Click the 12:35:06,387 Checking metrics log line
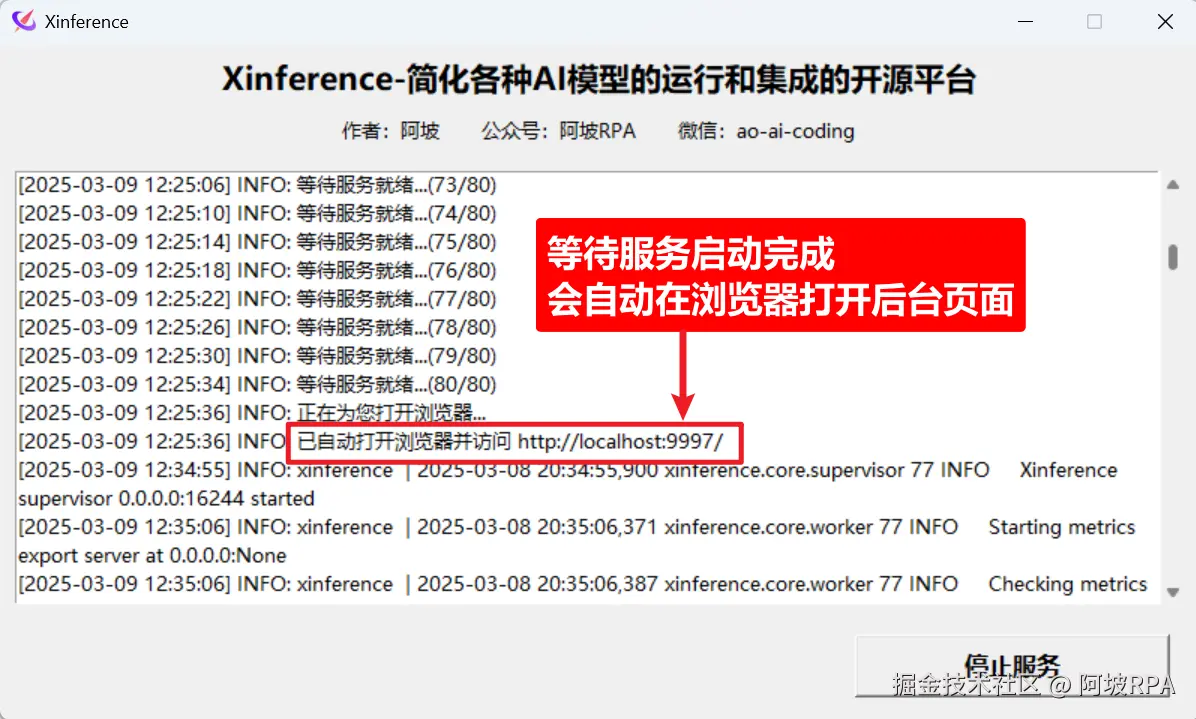This screenshot has width=1196, height=719. tap(583, 584)
